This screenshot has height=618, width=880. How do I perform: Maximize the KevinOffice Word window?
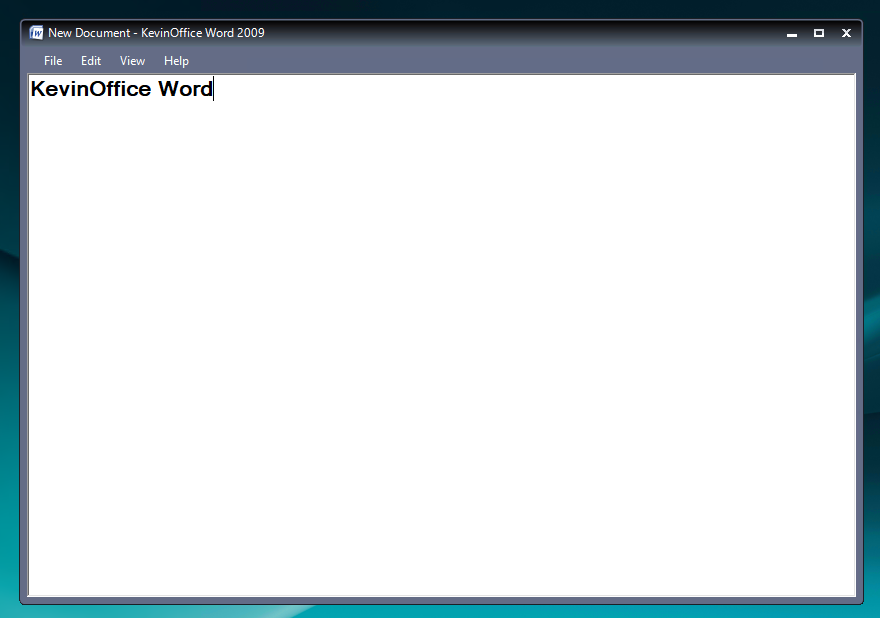[x=819, y=33]
